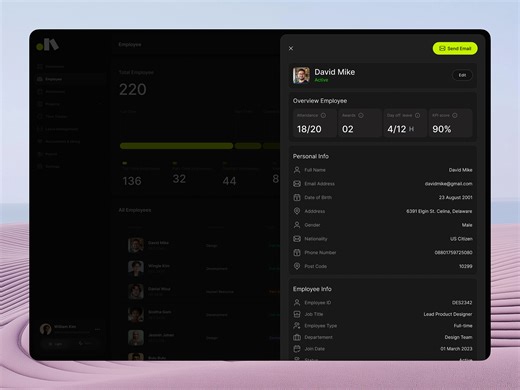This screenshot has height=390, width=520.
Task: Click Wingle Kim's avatar in the employee list
Action: 136,268
